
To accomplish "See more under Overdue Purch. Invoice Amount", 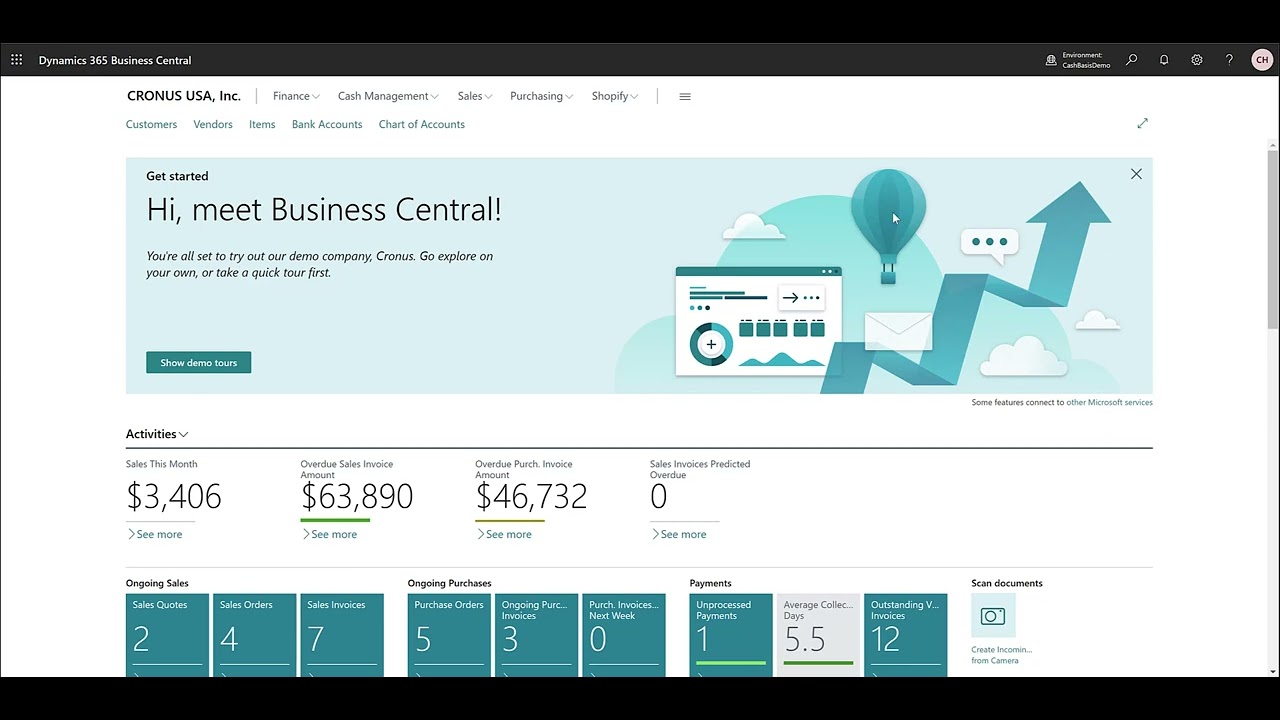I will [504, 534].
